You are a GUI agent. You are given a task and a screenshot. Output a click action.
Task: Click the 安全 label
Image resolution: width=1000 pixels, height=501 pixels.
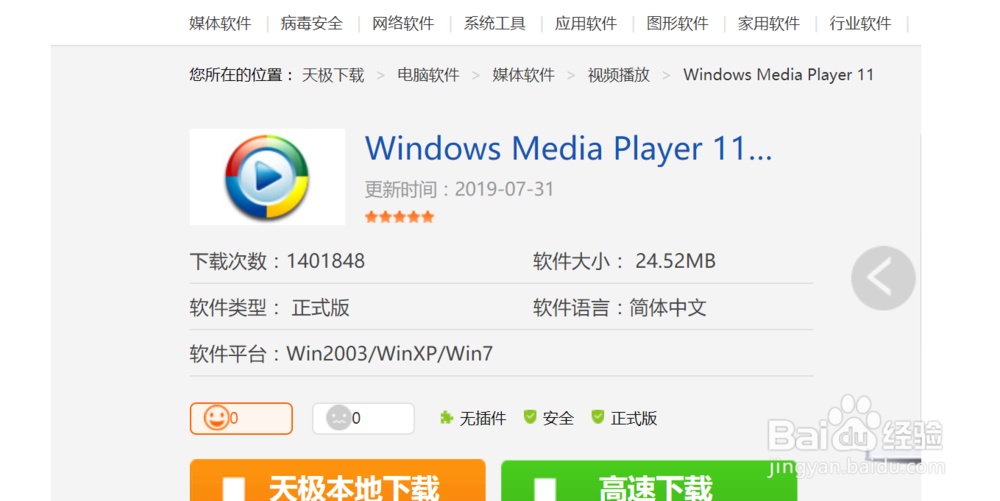coord(558,418)
